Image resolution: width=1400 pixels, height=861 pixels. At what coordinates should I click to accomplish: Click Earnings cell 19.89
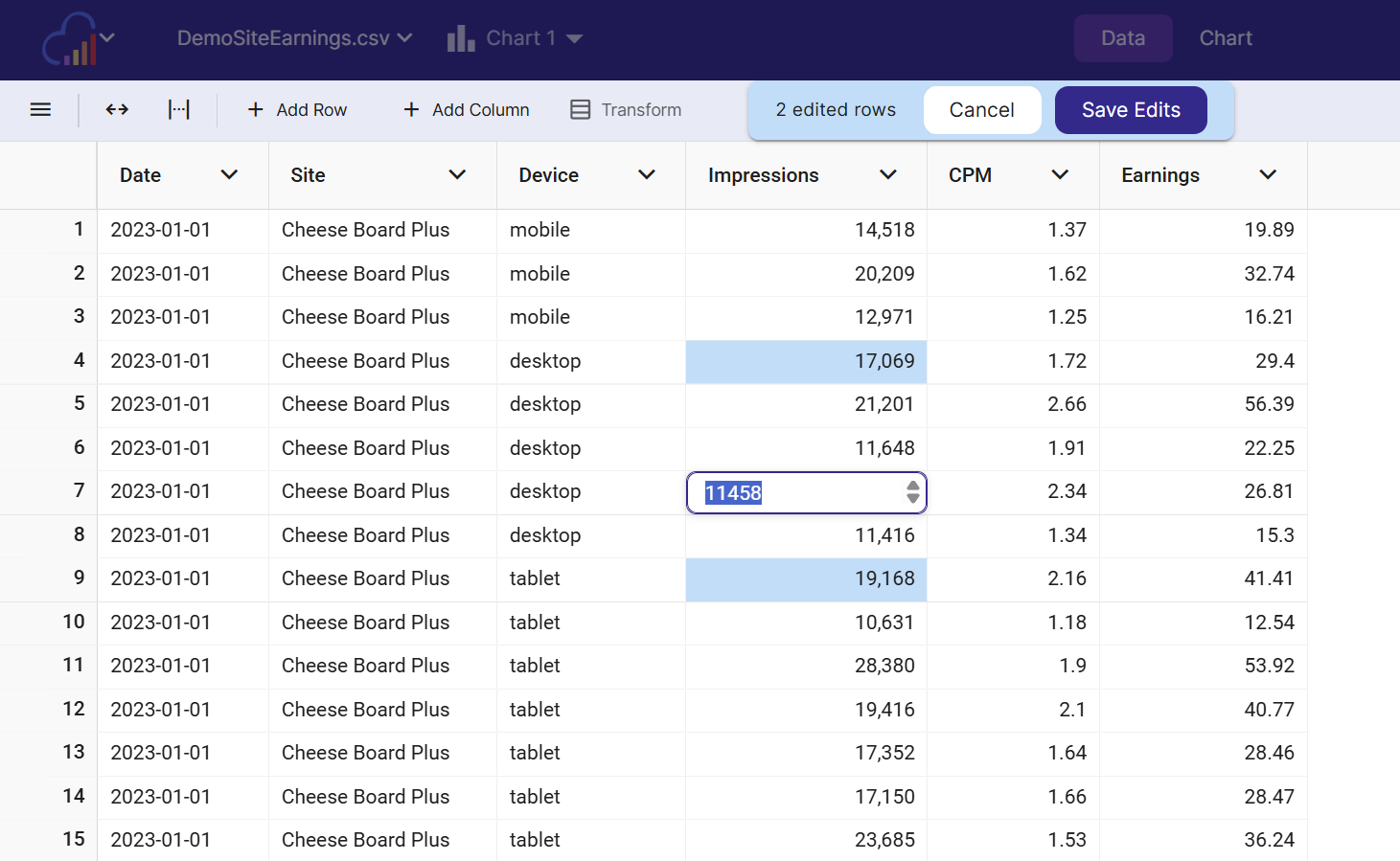1204,230
